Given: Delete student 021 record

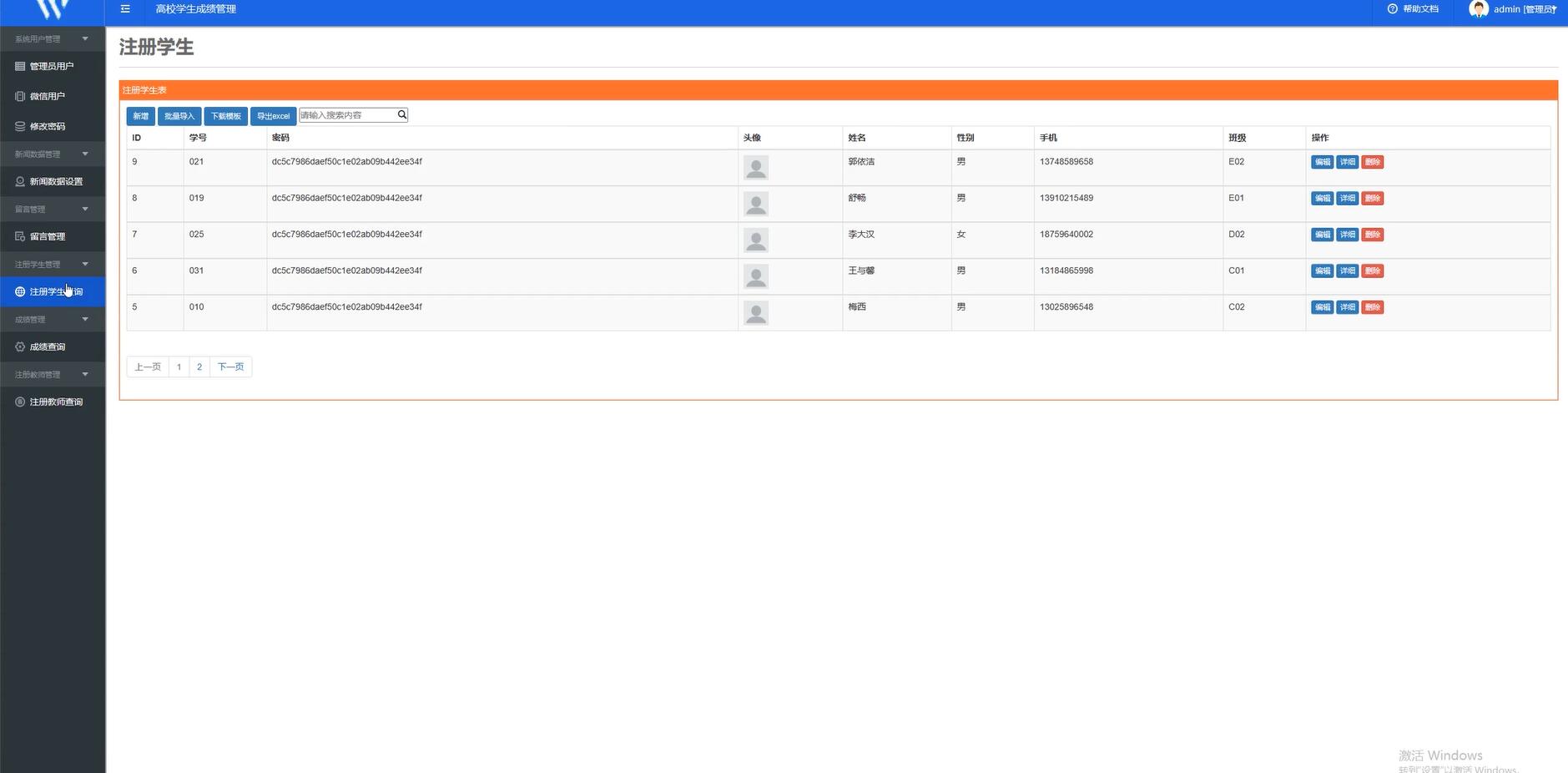Looking at the screenshot, I should click(1373, 162).
